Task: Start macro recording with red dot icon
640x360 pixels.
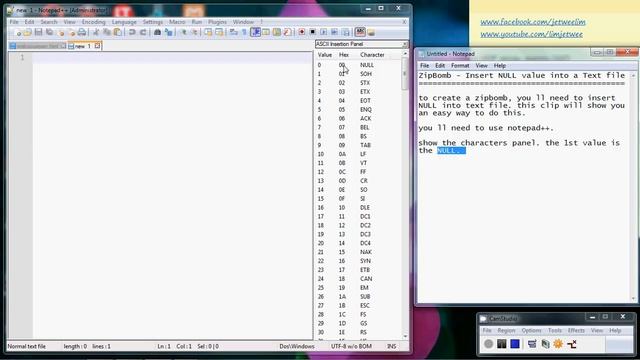Action: coord(302,32)
